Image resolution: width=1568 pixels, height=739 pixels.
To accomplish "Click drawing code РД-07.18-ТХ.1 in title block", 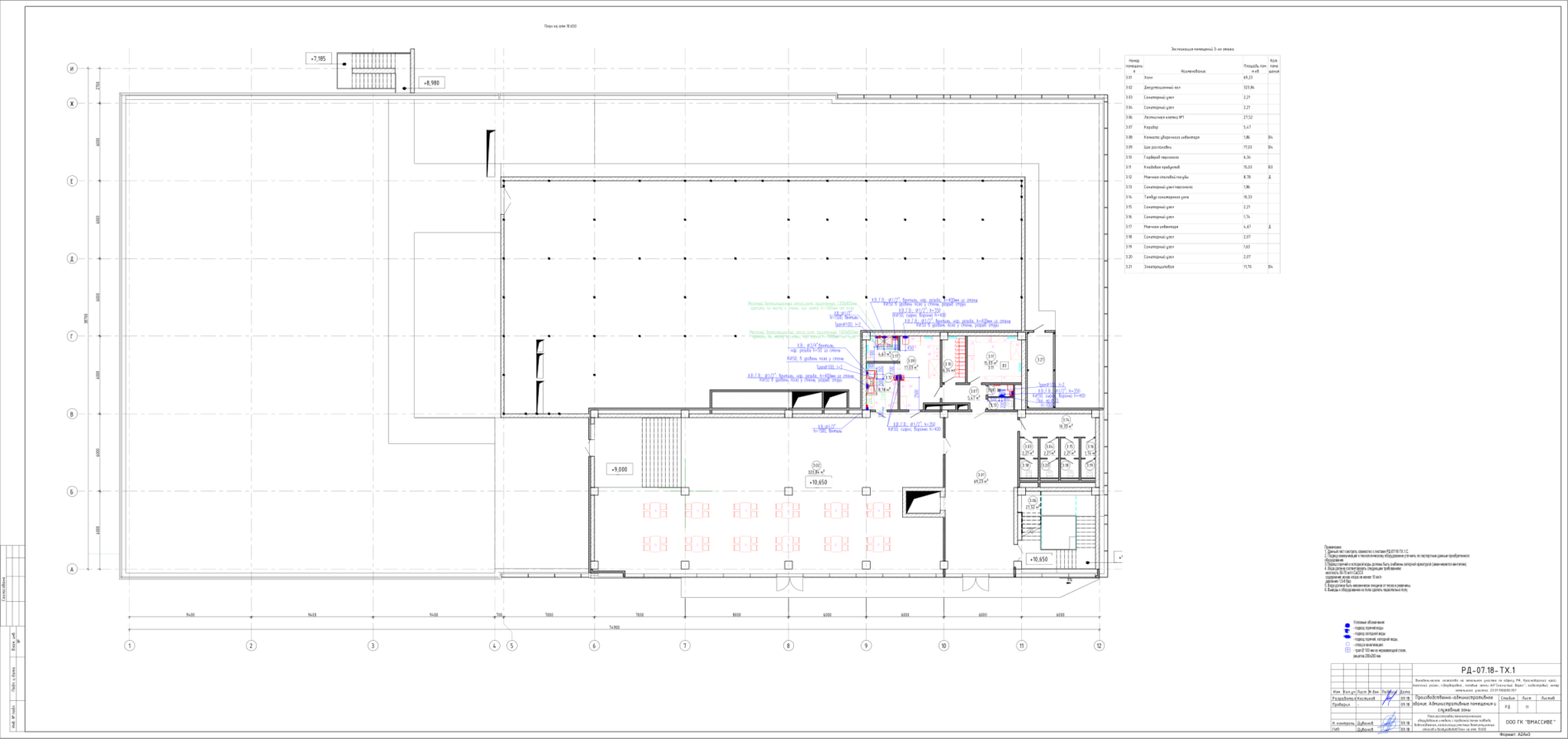I will click(1487, 670).
